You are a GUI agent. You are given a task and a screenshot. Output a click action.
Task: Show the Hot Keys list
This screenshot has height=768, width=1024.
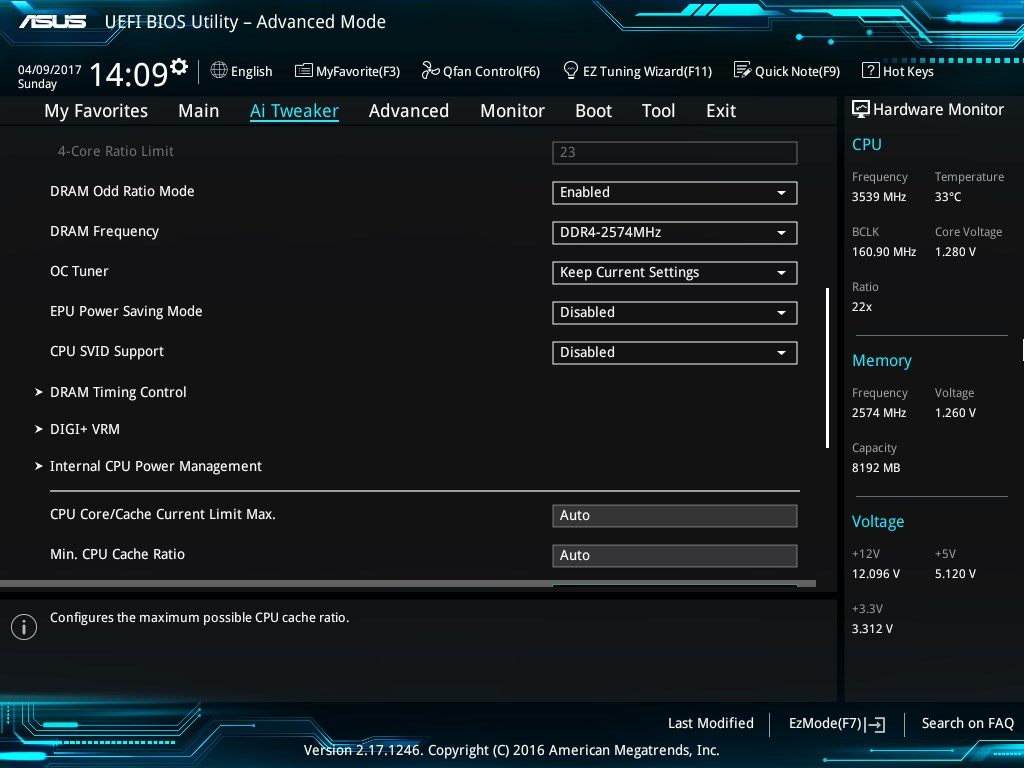tap(898, 71)
